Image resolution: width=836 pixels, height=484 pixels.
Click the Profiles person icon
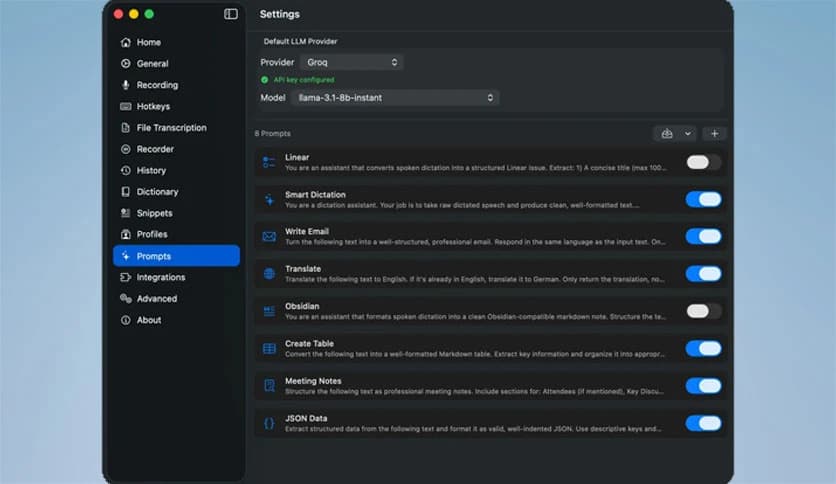point(125,234)
